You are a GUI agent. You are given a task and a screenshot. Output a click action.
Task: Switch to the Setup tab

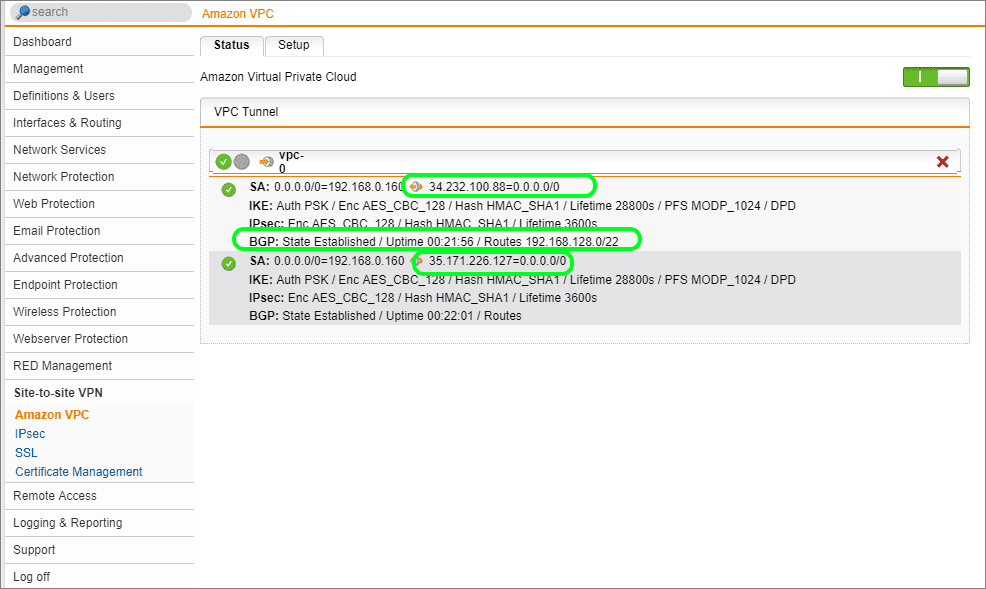294,45
